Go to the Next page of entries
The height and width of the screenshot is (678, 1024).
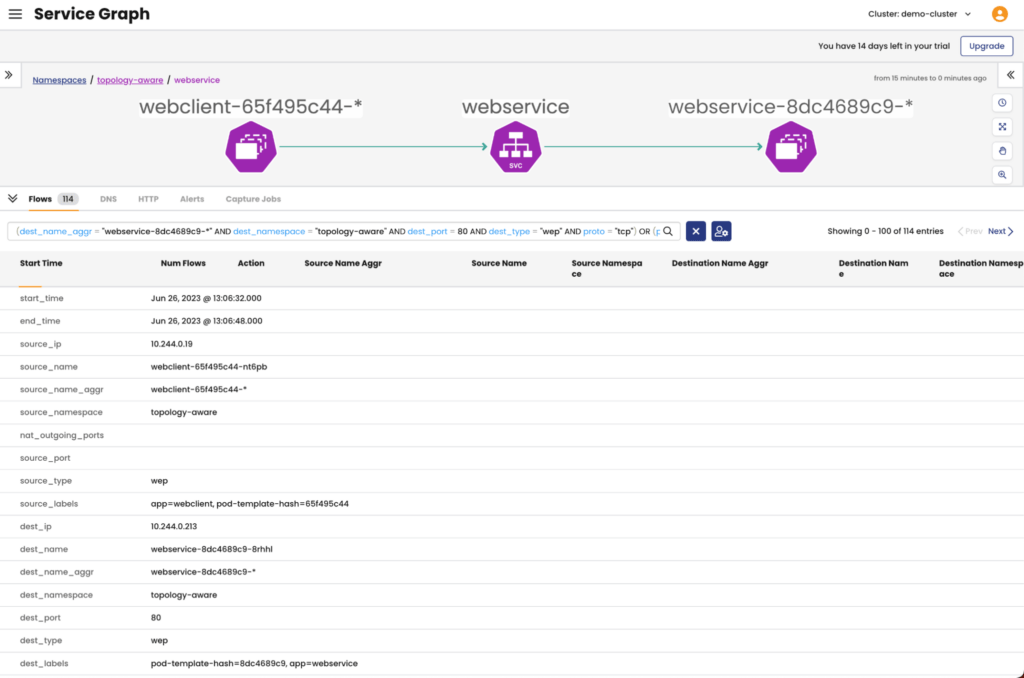tap(1000, 231)
